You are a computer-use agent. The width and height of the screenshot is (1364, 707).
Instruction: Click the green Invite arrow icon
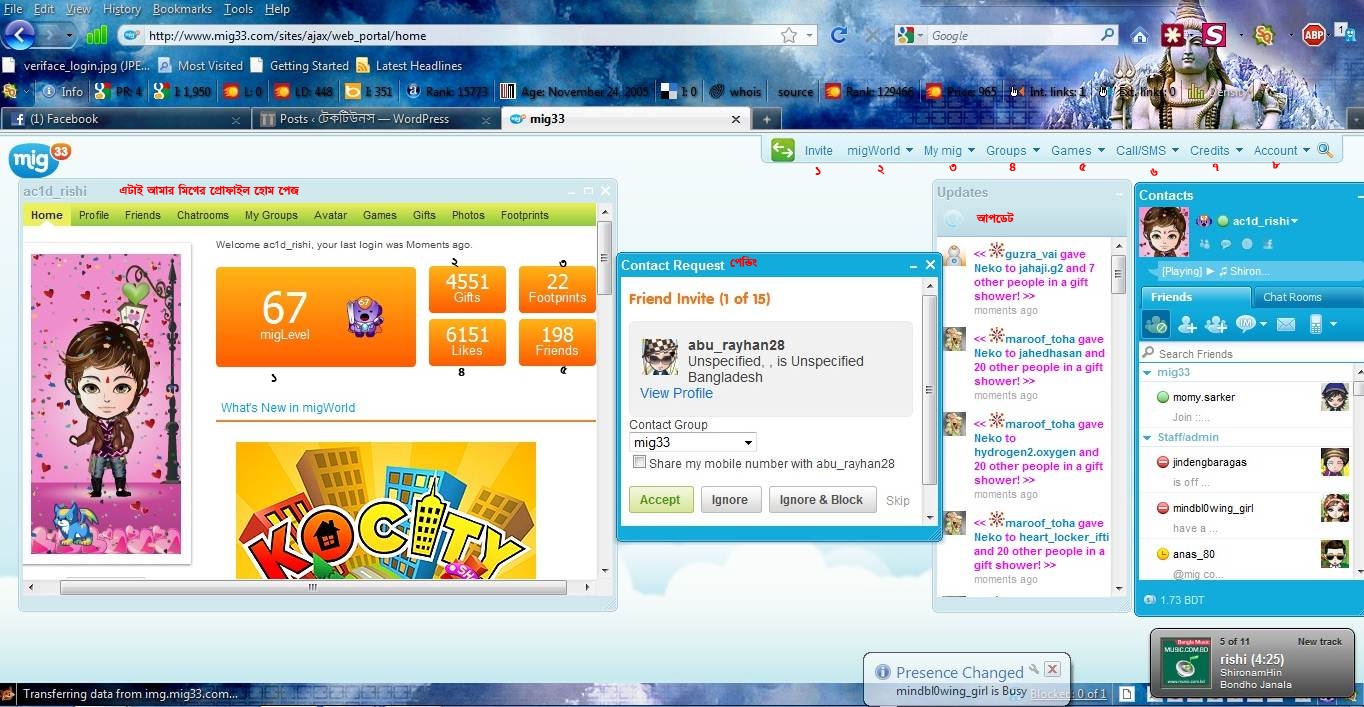tap(783, 149)
